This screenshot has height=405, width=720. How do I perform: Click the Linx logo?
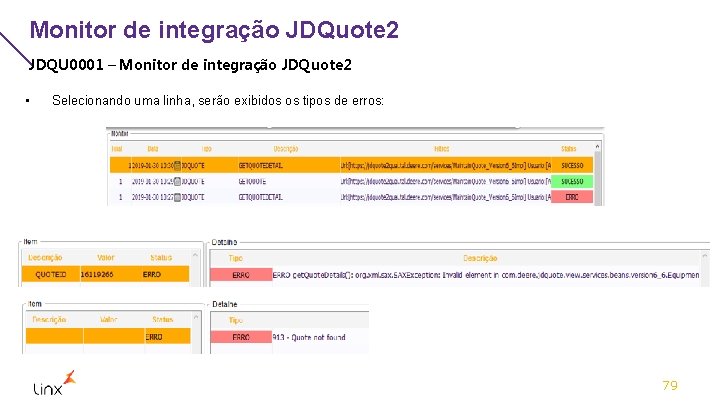point(54,383)
